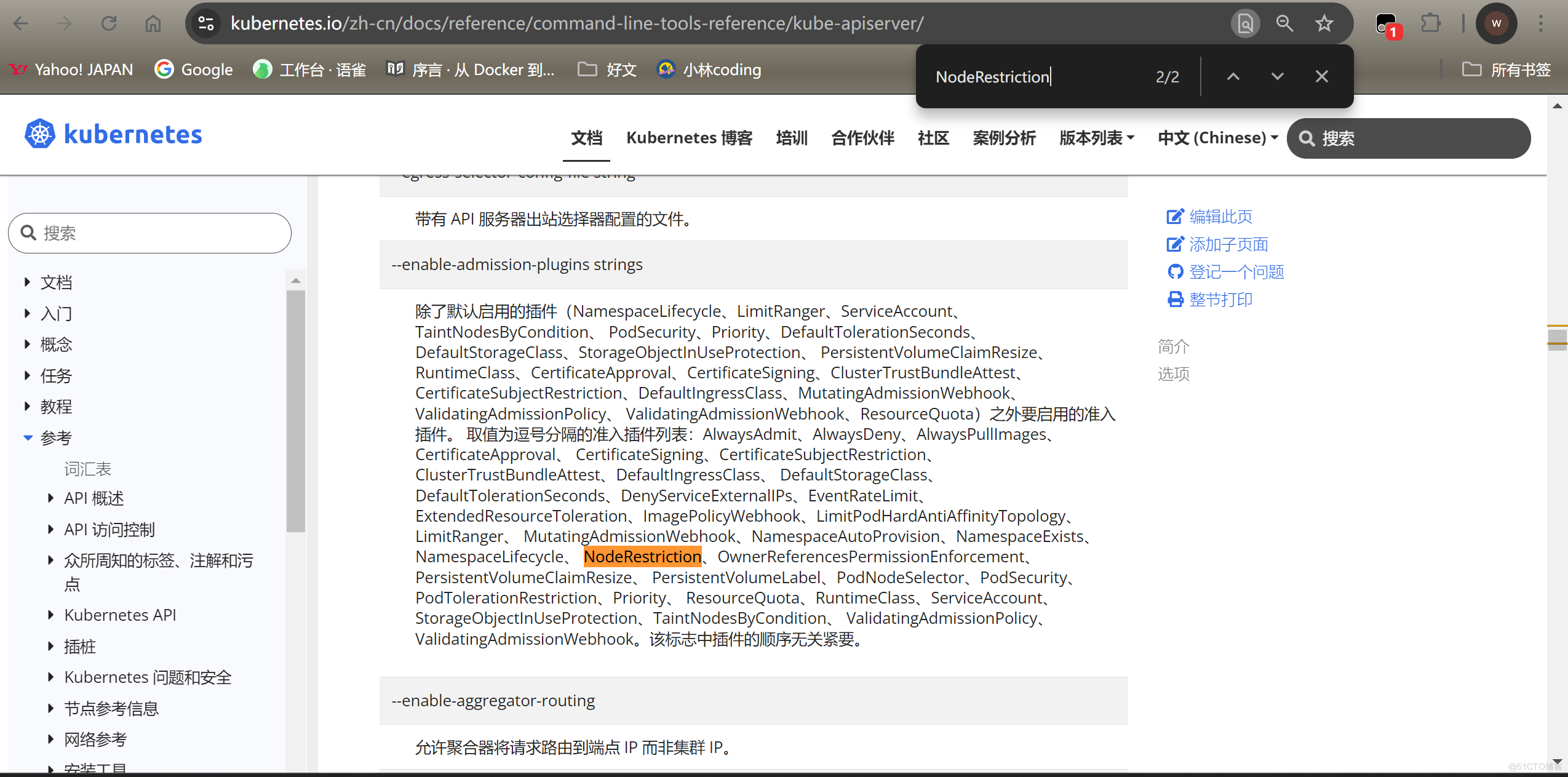Screen dimensions: 1568x777
Task: Open Google bookmark
Action: click(194, 70)
